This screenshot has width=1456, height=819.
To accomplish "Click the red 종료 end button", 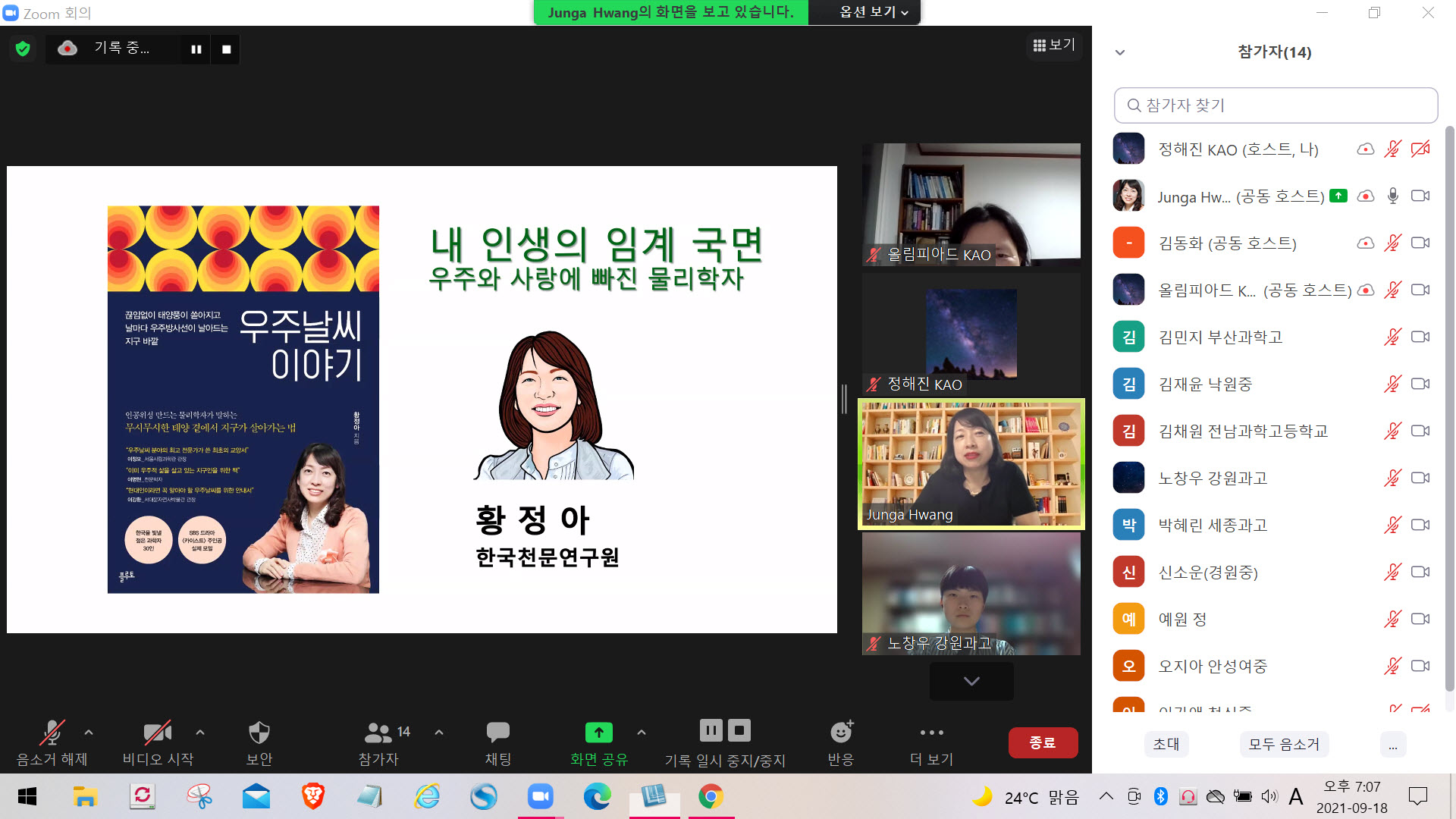I will click(x=1043, y=742).
